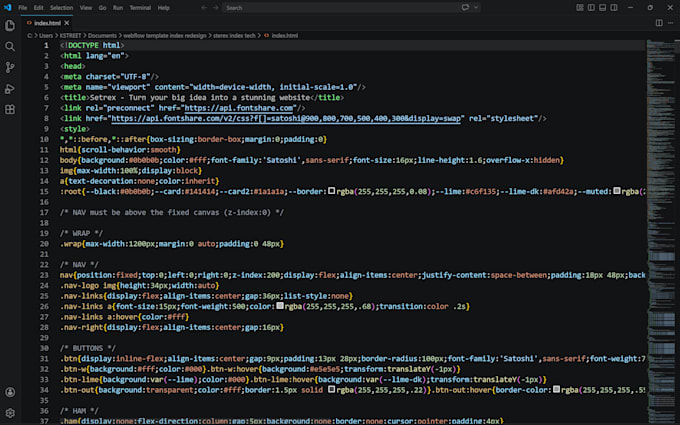Open .btn-out border solid rgba swatch
This screenshot has width=680, height=425.
(331, 389)
